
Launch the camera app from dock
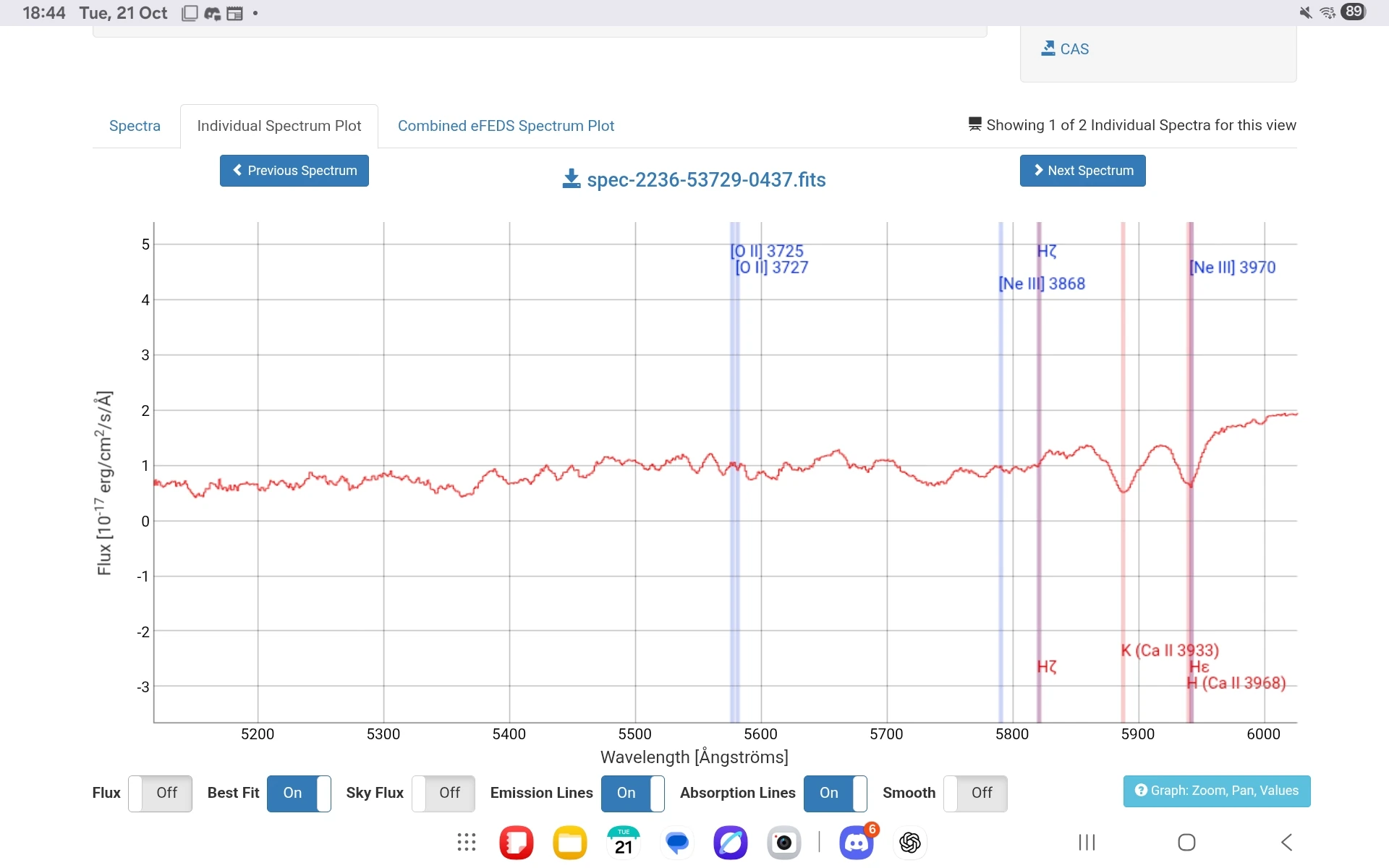click(783, 843)
